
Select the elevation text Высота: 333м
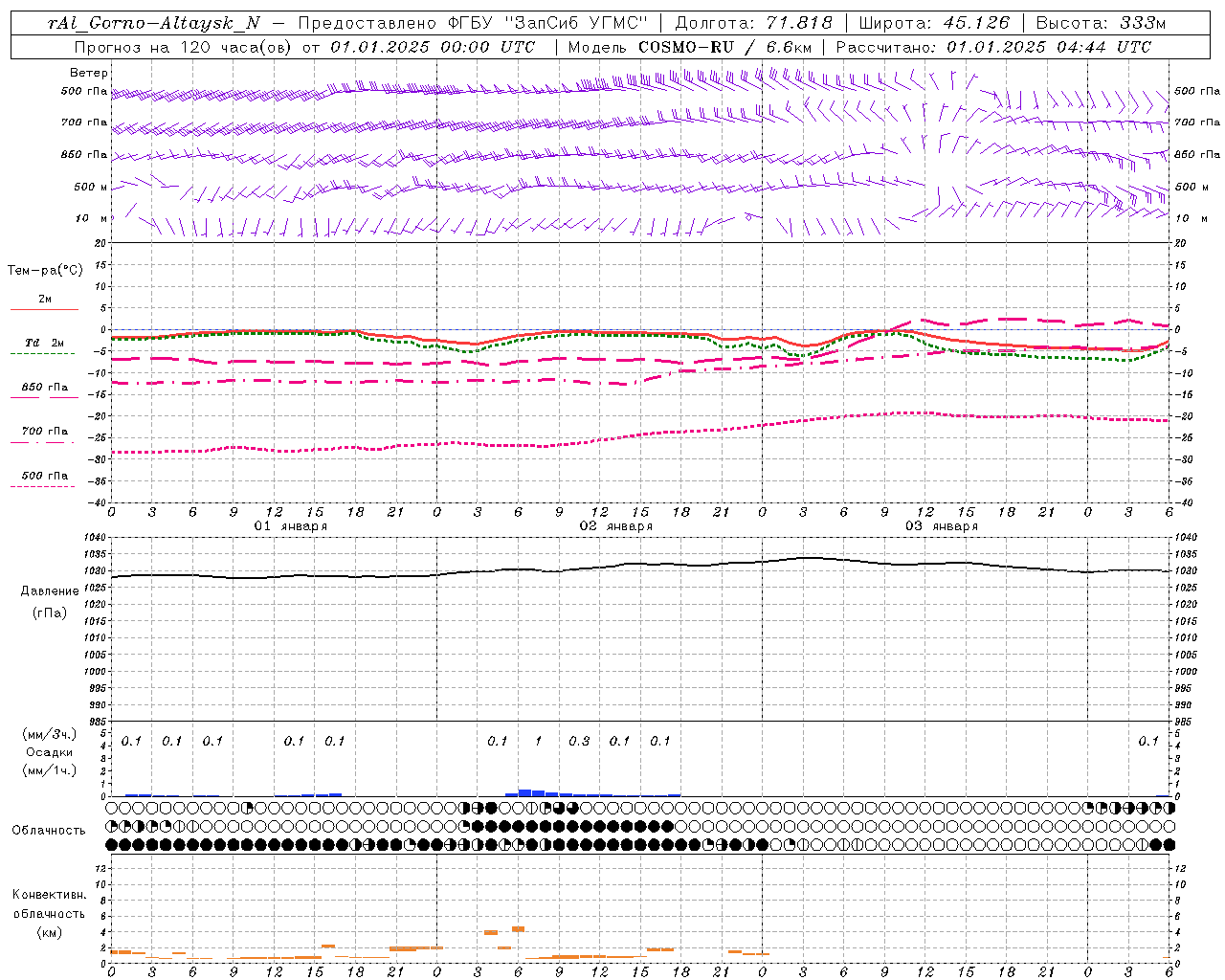pos(1102,23)
